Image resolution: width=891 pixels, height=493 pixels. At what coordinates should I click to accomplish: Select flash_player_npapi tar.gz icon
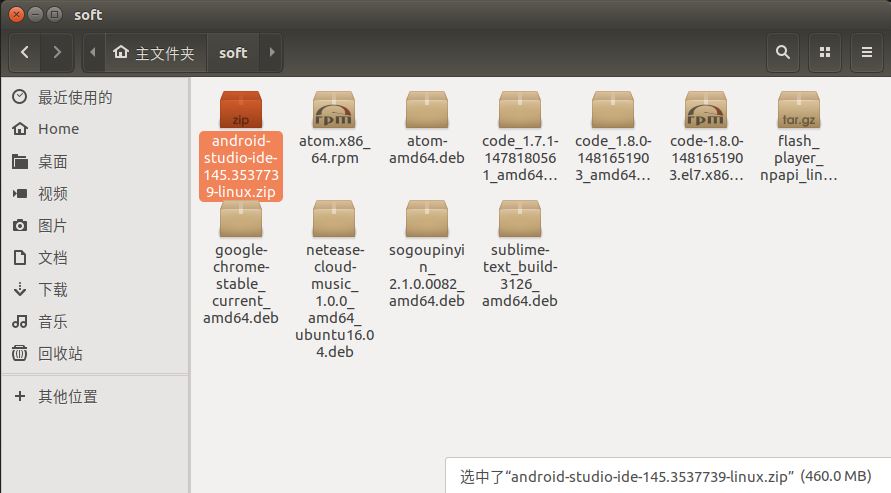click(x=799, y=110)
